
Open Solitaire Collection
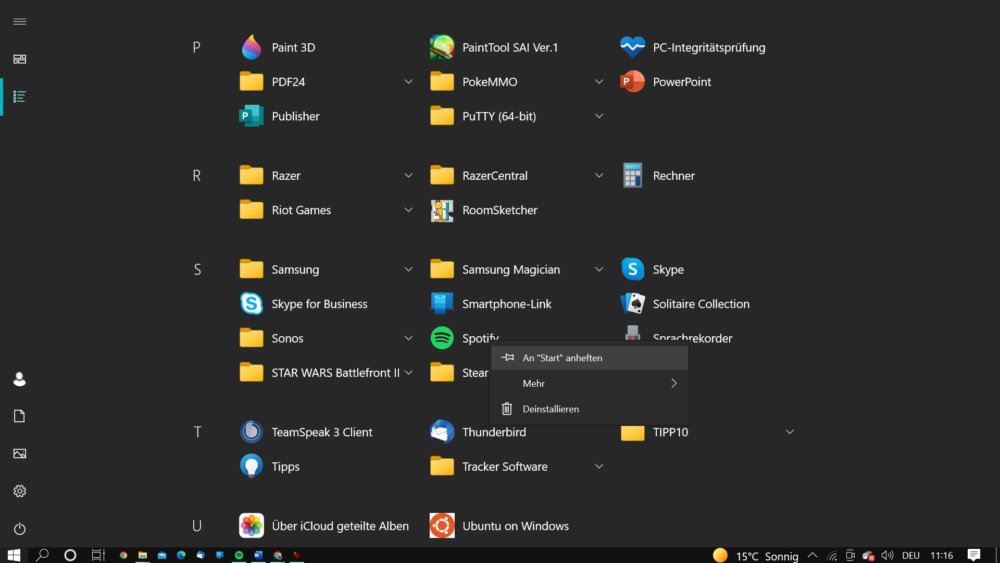coord(685,303)
